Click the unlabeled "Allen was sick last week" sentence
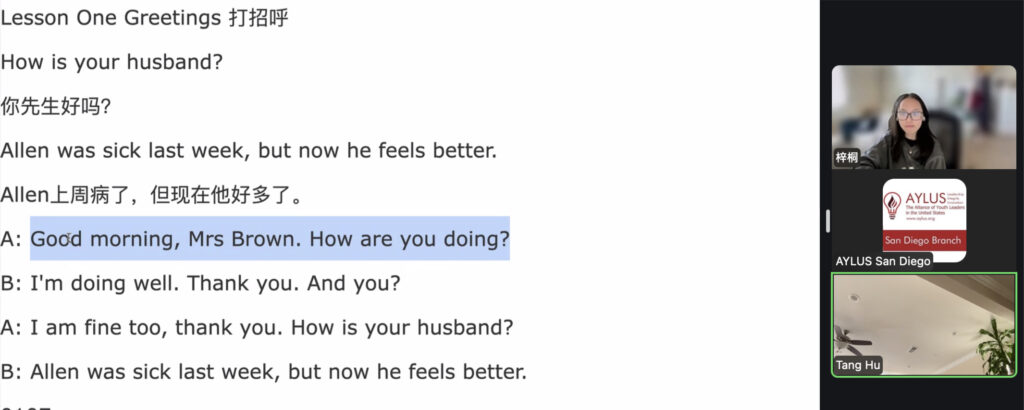The image size is (1024, 410). coord(248,151)
